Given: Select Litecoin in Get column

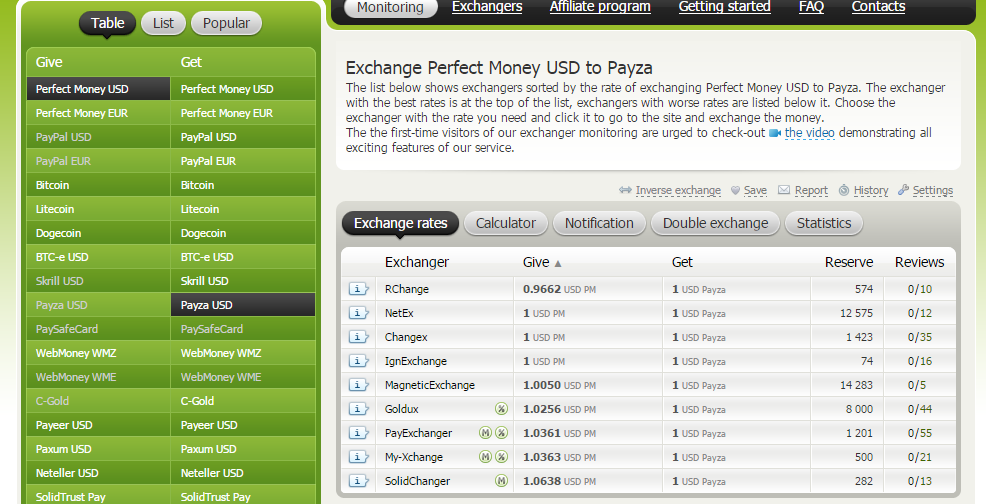Looking at the screenshot, I should point(243,209).
